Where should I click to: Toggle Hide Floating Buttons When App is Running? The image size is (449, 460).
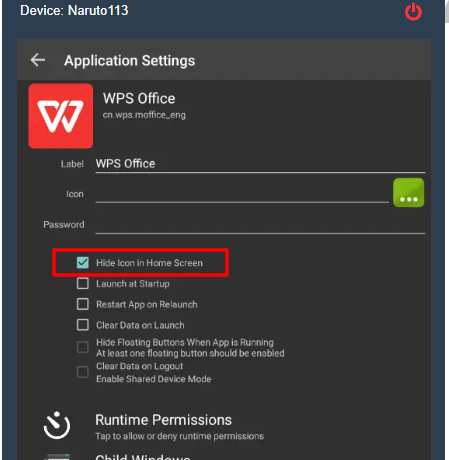tap(83, 347)
